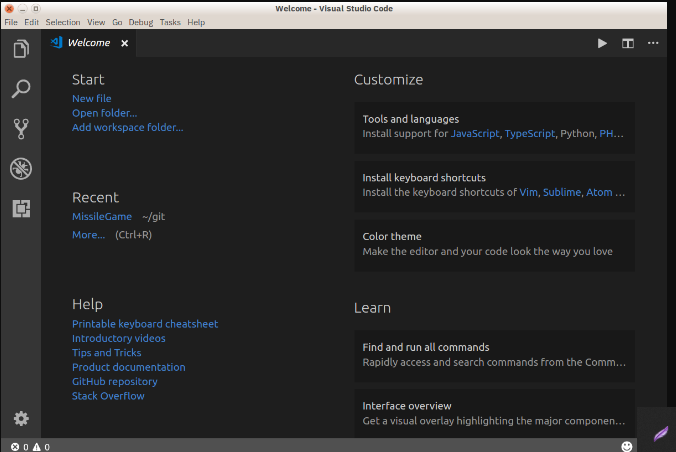Open the Tasks menu
Screen dimensions: 676x452
170,22
